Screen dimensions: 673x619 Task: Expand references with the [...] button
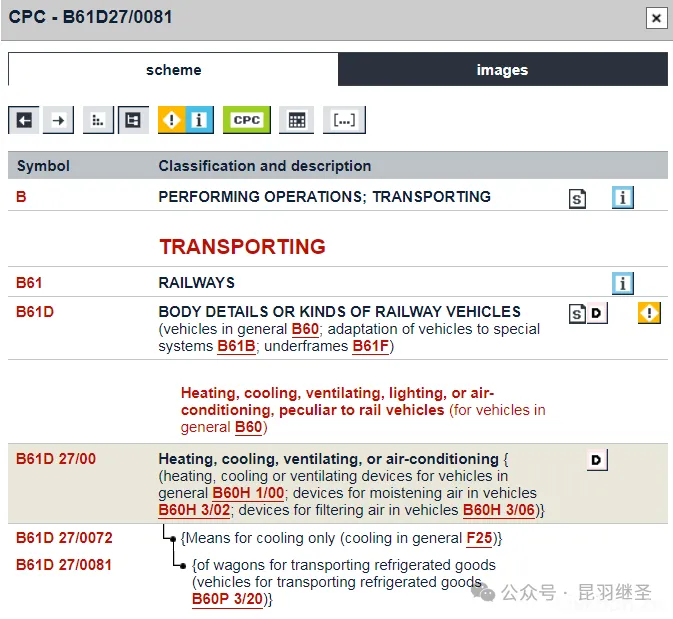click(x=344, y=120)
